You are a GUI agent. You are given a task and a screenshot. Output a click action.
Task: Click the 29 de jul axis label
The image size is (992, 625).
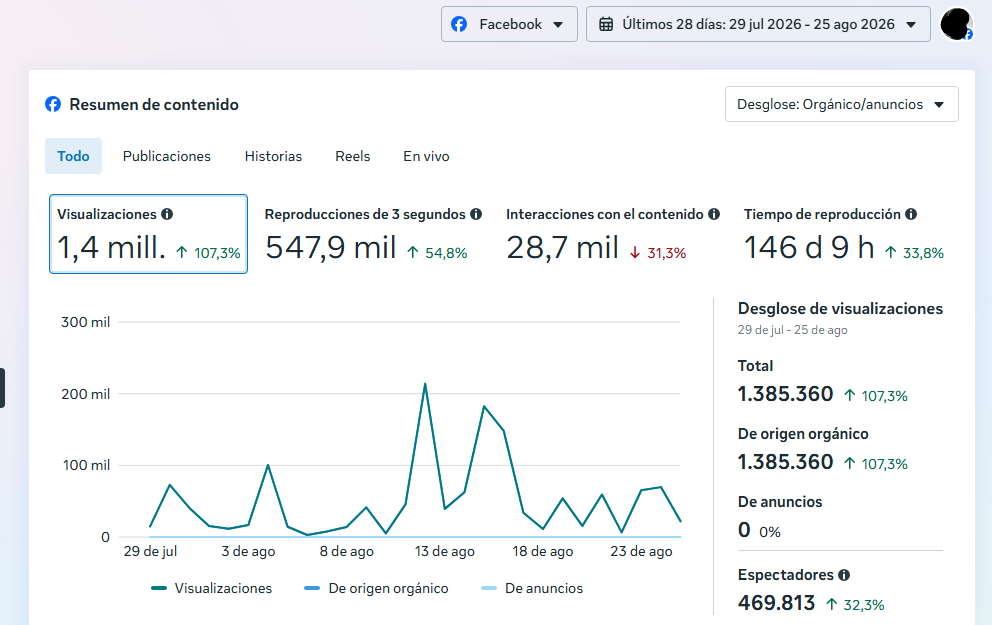[150, 551]
